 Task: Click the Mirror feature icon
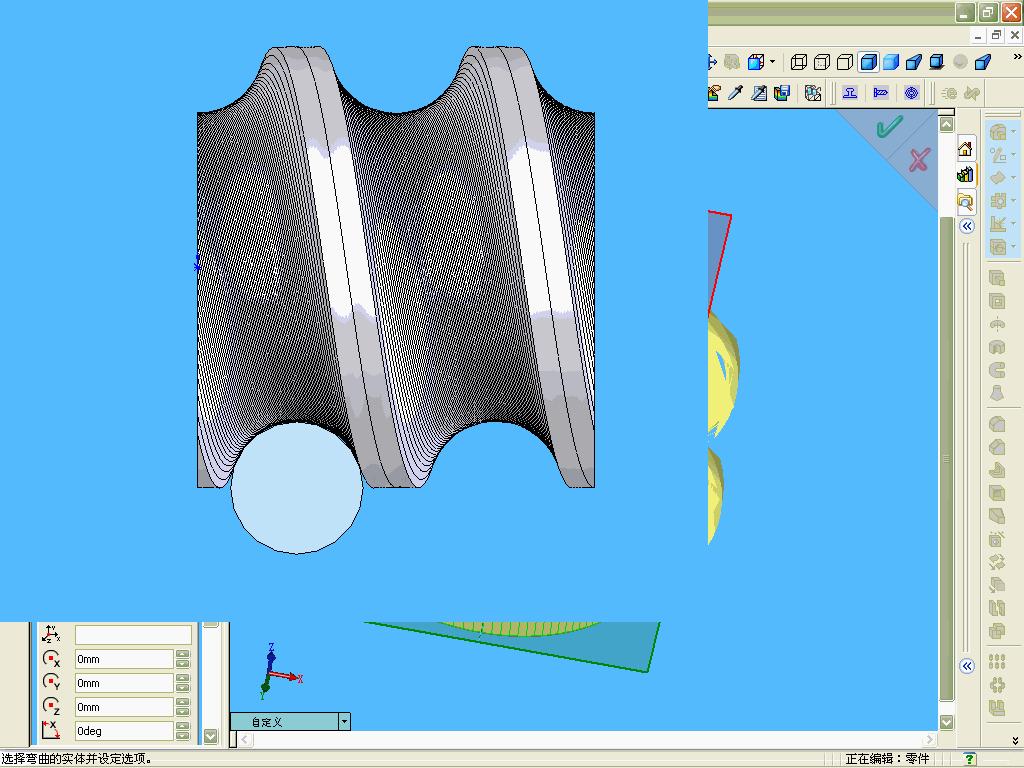coord(997,707)
